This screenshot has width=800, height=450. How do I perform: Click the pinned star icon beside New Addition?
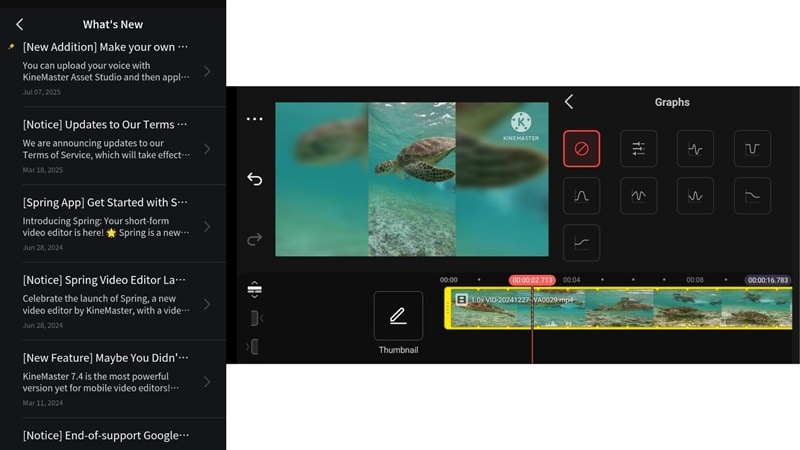click(x=11, y=46)
